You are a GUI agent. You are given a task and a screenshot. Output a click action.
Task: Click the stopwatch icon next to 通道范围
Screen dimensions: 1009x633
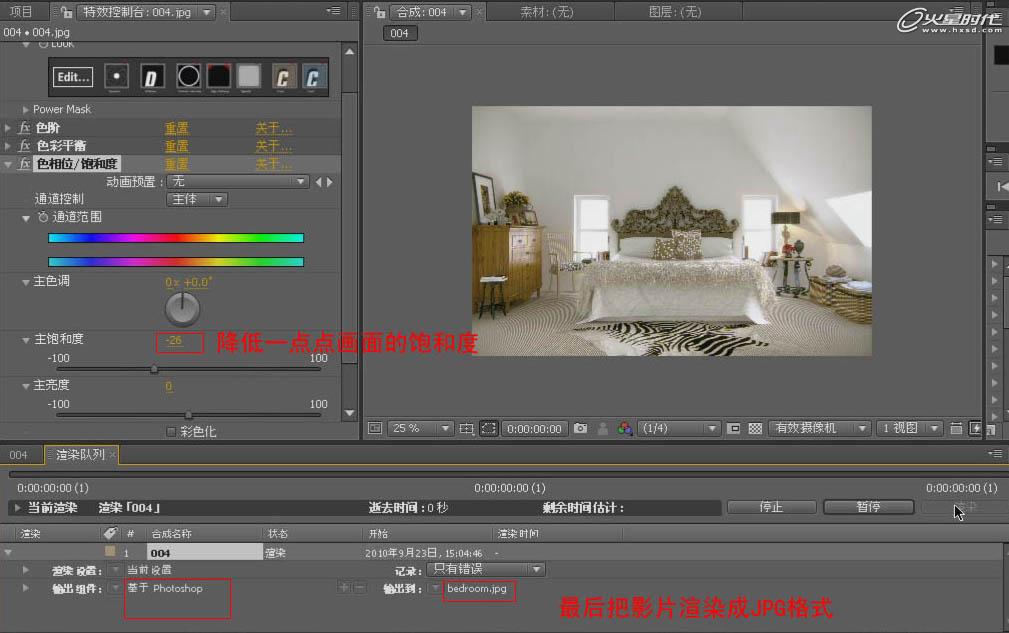[x=43, y=217]
